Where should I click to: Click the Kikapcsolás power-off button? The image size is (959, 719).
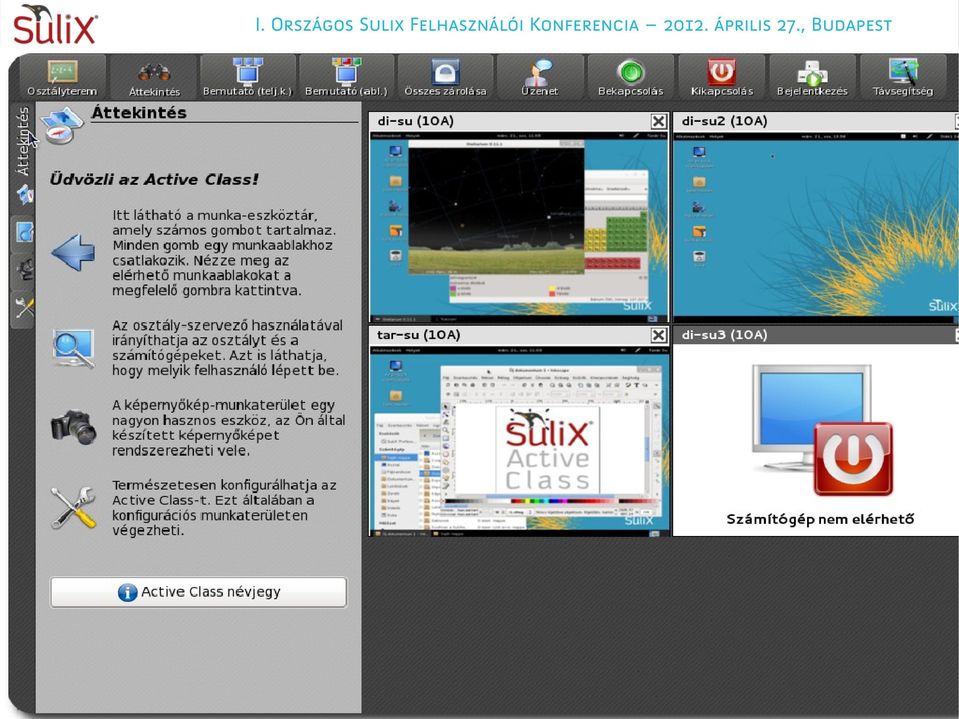(722, 78)
